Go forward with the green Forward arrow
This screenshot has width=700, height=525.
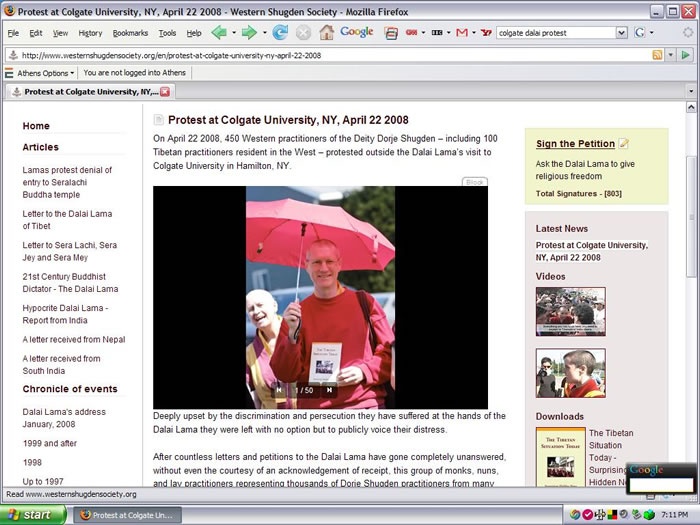249,33
